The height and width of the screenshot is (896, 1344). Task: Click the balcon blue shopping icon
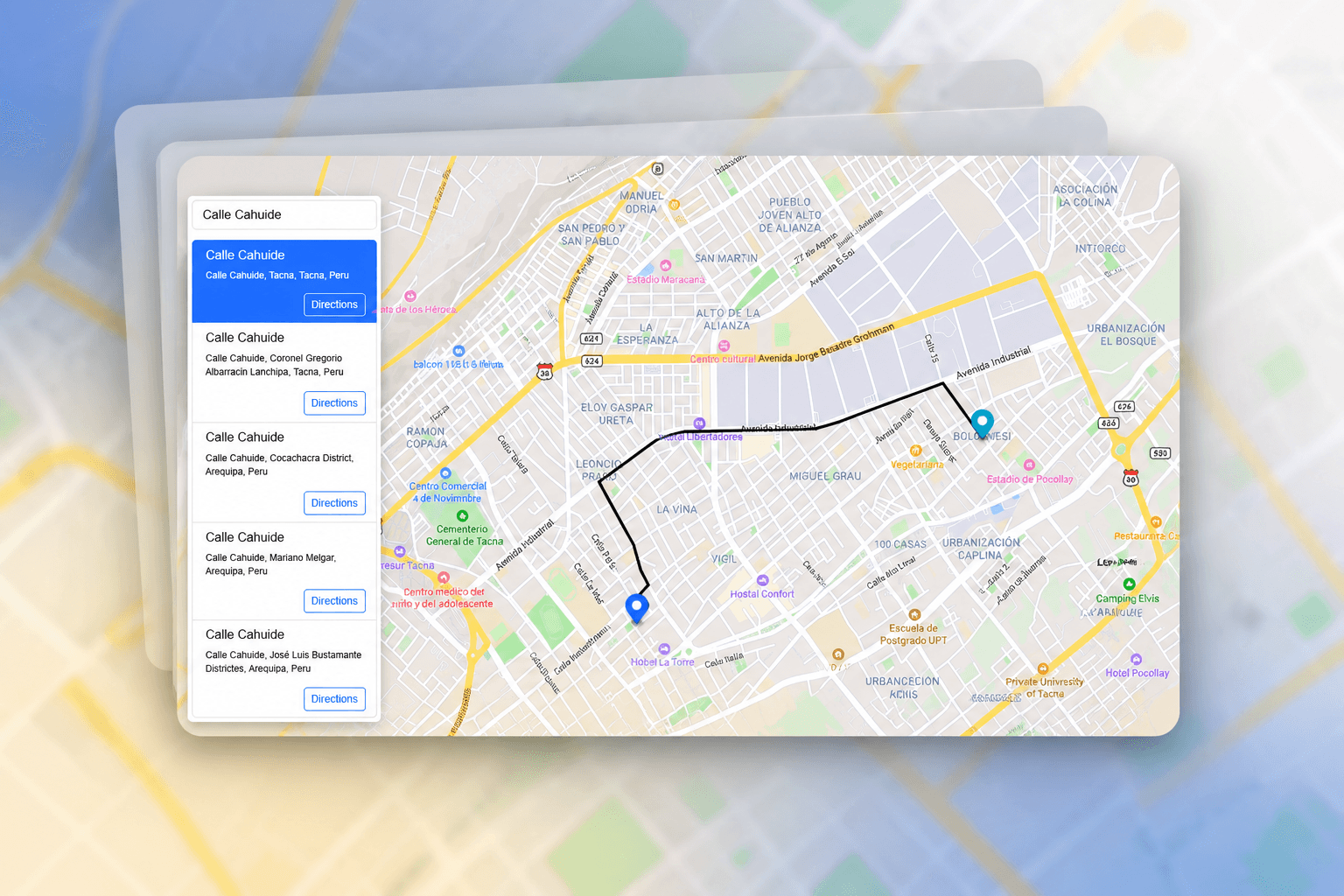coord(458,351)
